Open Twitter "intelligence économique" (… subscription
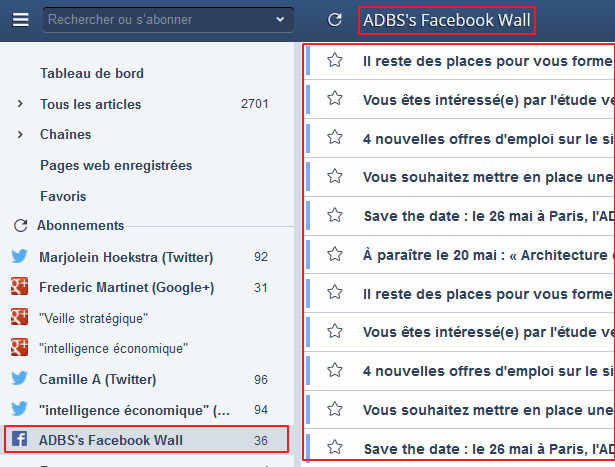 coord(134,410)
